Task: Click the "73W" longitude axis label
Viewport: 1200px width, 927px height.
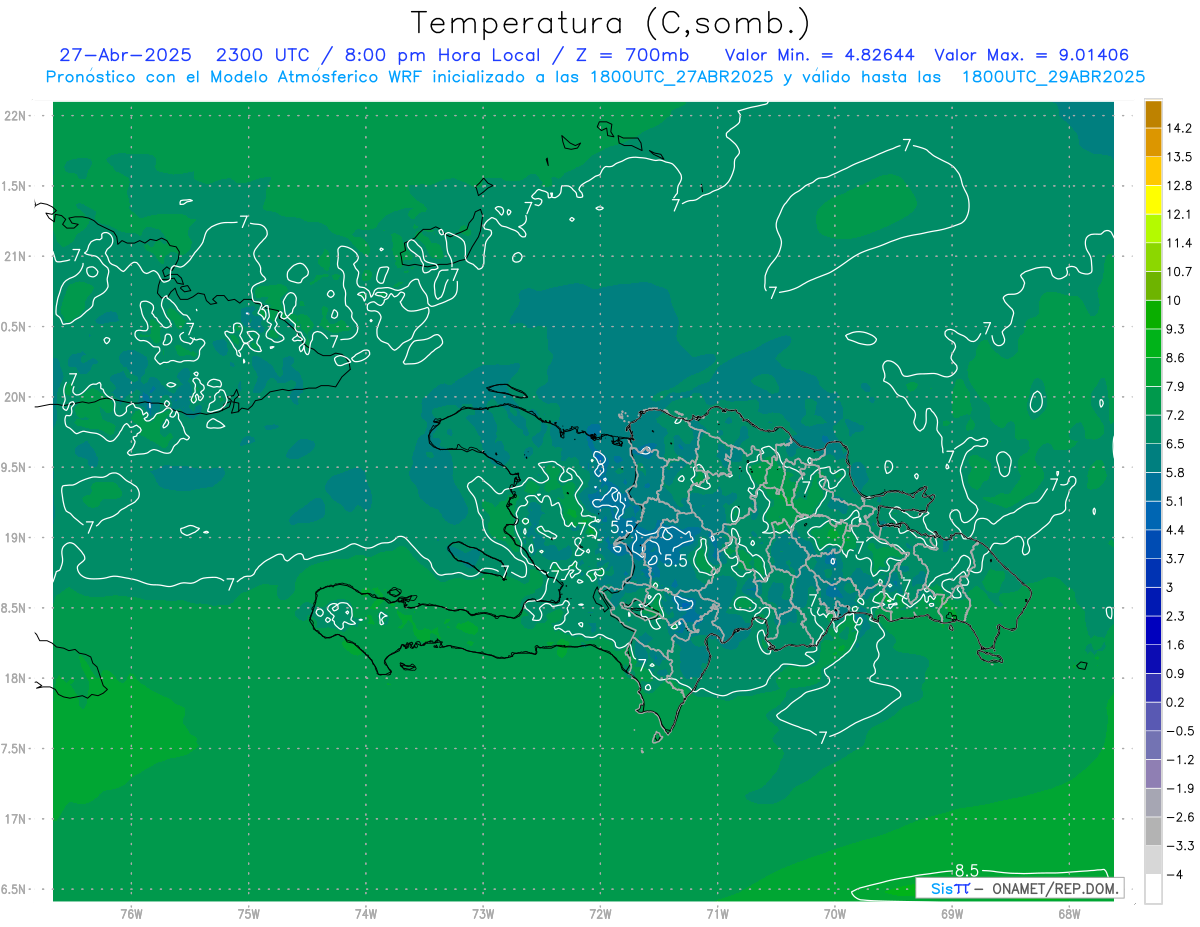Action: click(483, 914)
